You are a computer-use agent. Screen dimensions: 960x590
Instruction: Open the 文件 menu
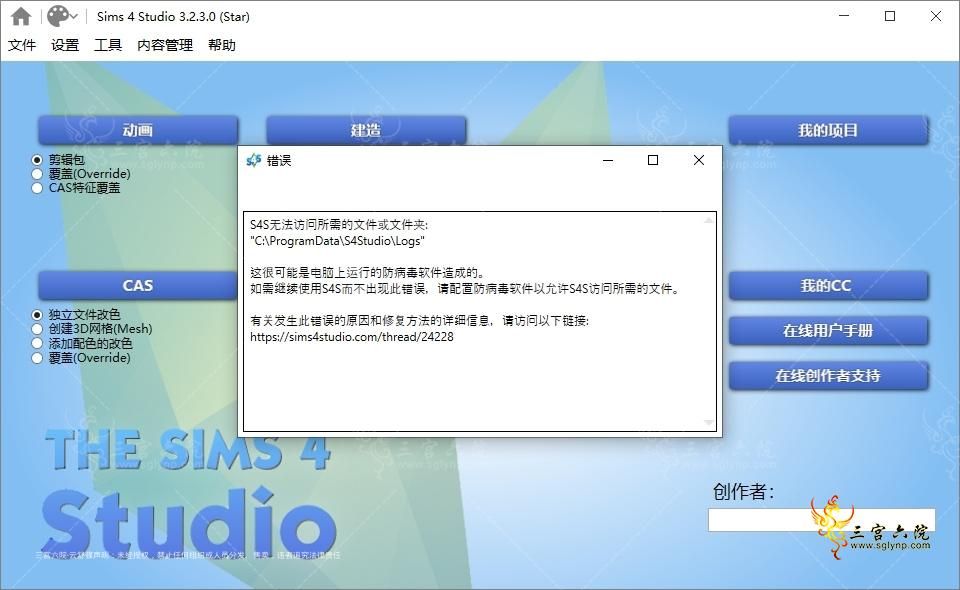(22, 45)
